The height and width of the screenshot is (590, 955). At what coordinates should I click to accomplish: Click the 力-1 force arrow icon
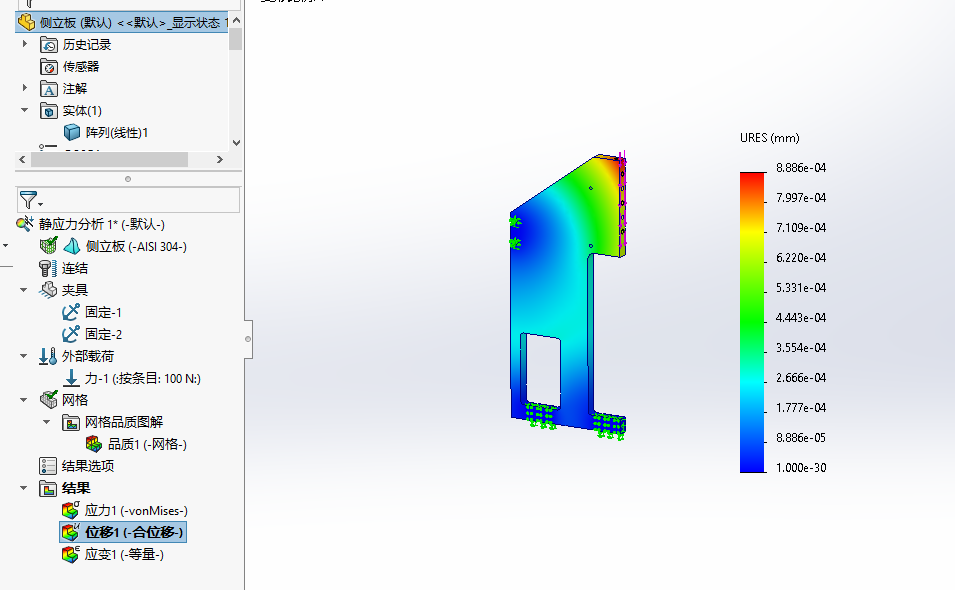(71, 378)
